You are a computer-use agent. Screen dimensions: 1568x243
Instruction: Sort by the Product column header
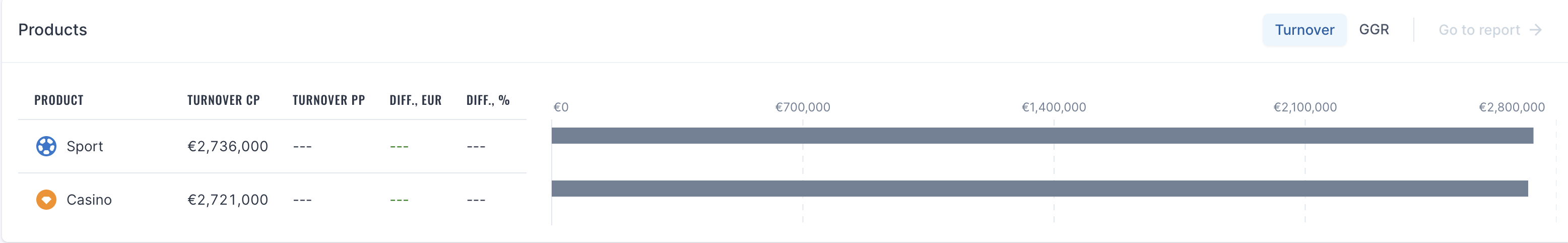(x=59, y=100)
